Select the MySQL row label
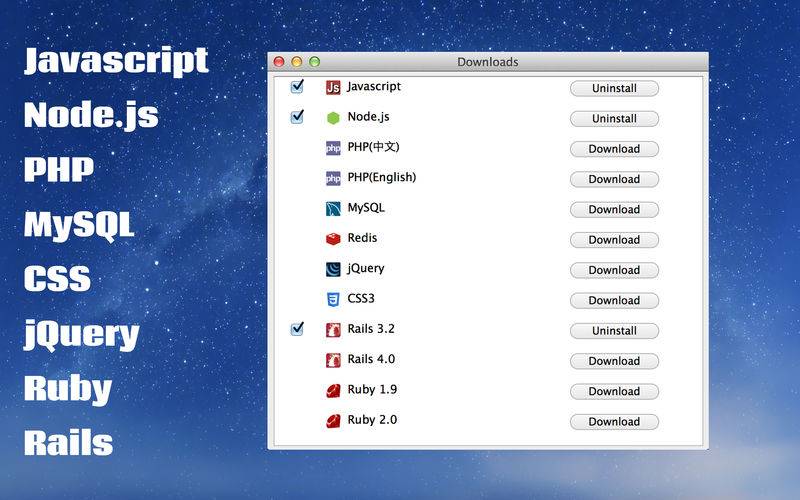800x500 pixels. (366, 208)
